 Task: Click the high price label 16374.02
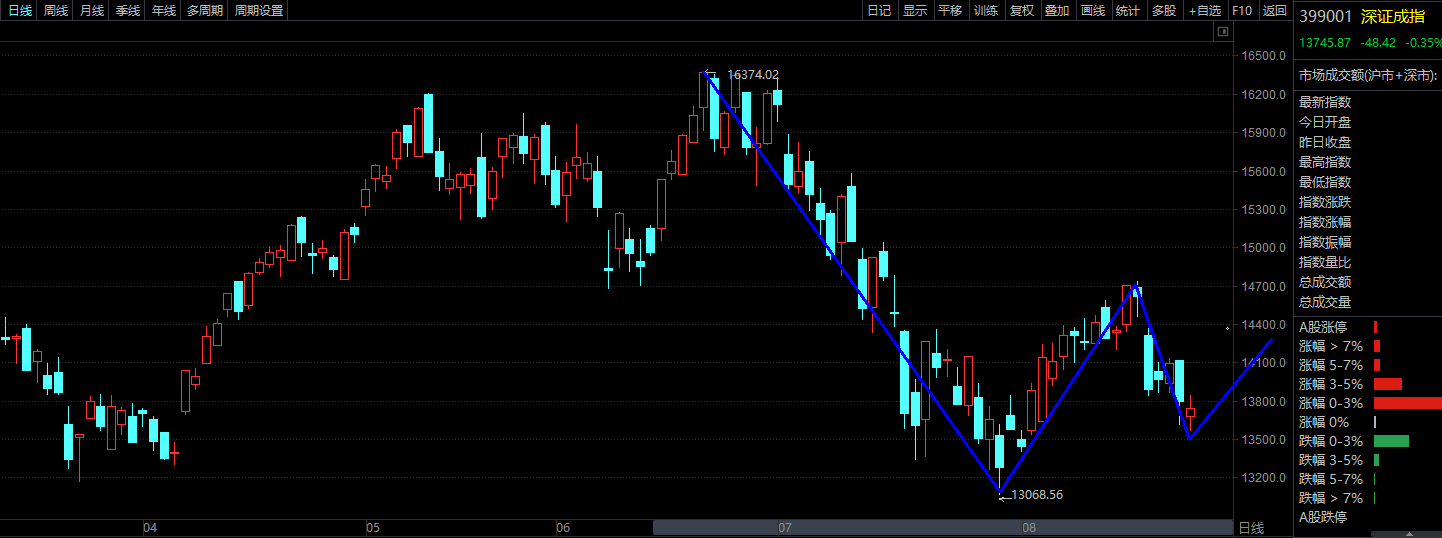tap(752, 75)
